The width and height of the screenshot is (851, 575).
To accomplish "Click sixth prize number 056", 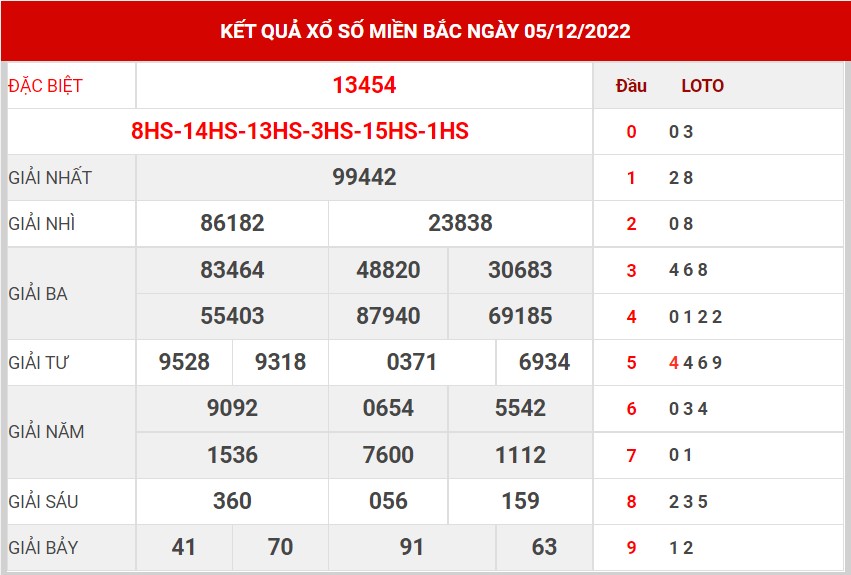I will point(388,501).
